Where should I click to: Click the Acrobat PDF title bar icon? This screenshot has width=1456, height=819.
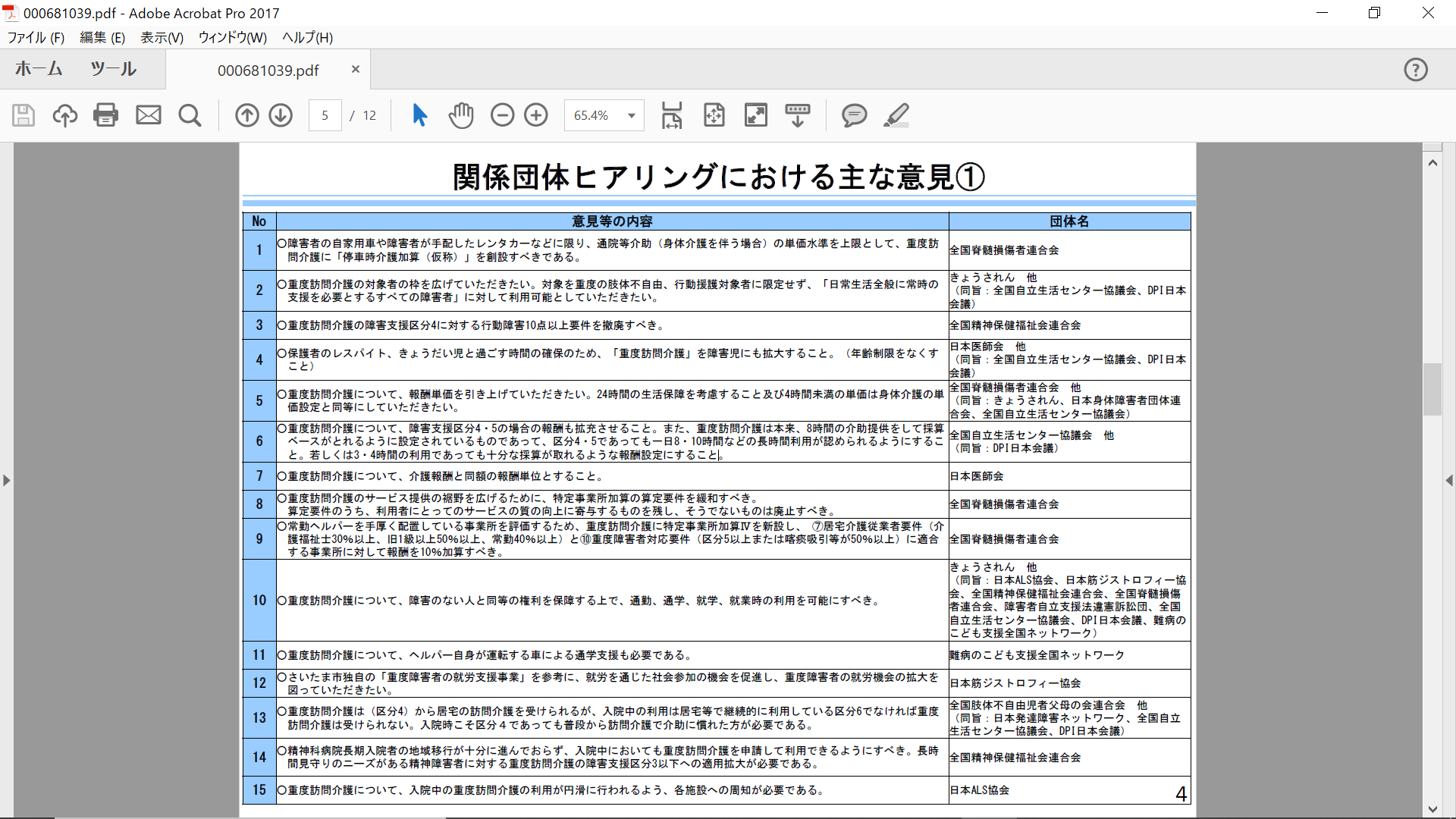(x=11, y=13)
